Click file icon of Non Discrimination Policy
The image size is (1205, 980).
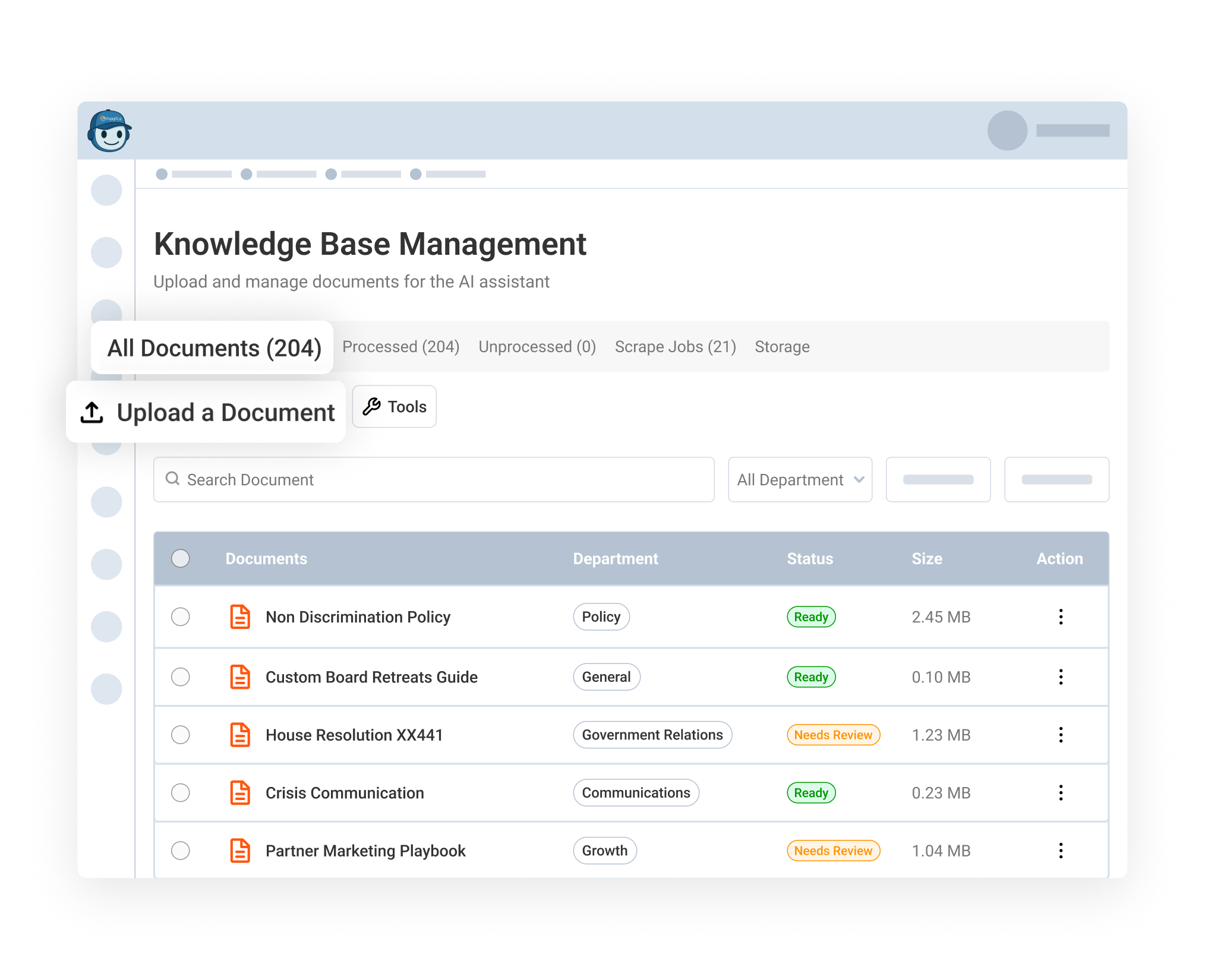point(240,617)
